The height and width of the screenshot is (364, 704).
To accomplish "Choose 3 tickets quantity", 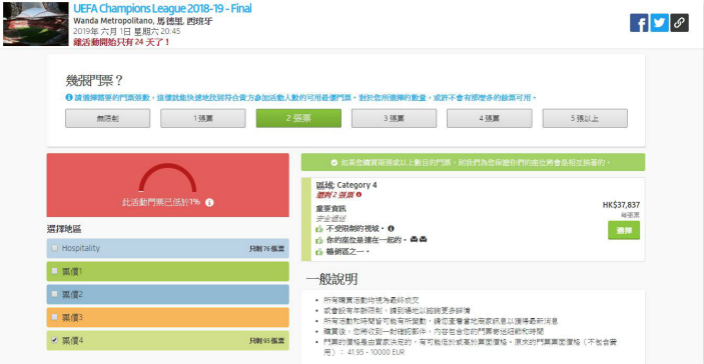I will (394, 118).
